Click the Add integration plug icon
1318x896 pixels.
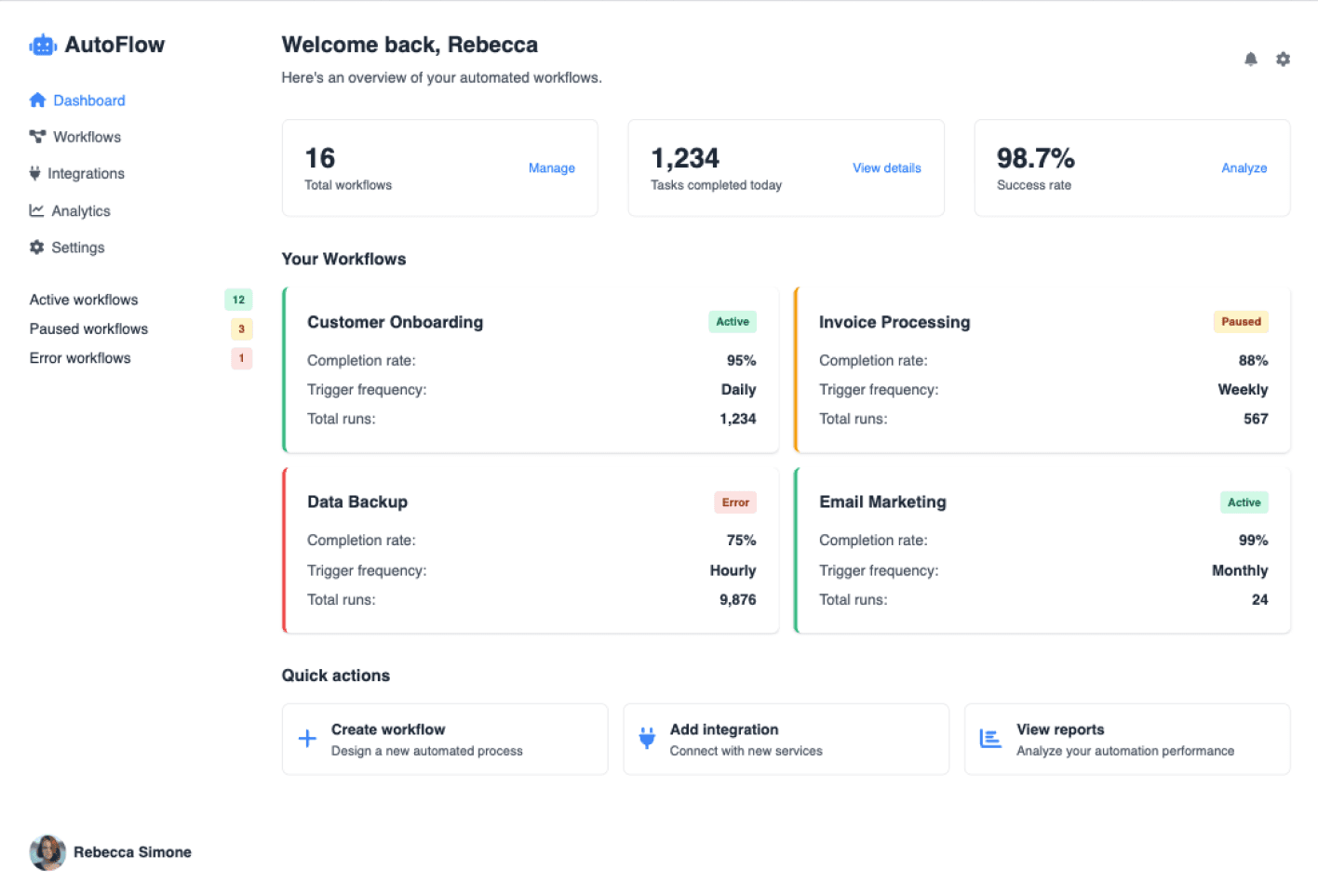tap(648, 738)
